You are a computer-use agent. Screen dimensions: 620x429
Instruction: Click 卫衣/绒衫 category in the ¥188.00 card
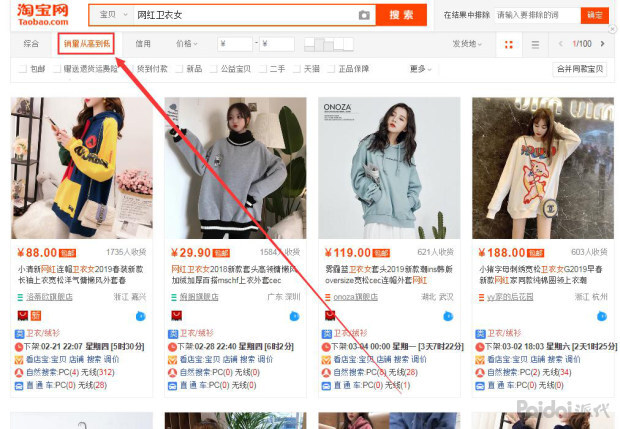[x=504, y=334]
